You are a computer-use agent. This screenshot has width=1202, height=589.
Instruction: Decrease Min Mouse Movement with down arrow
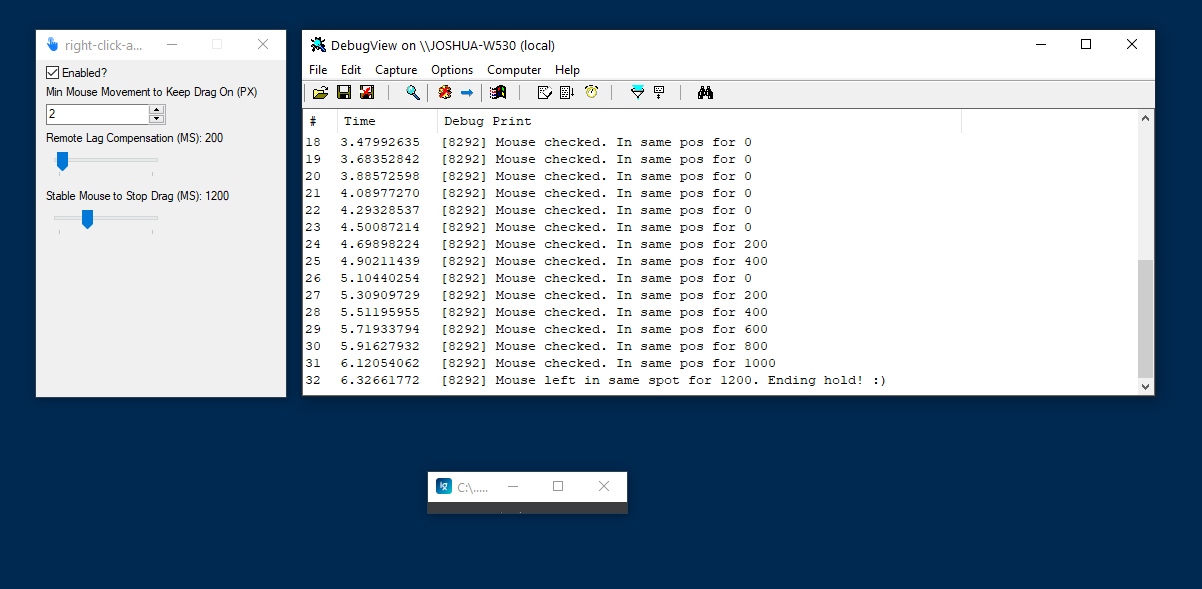[x=156, y=119]
